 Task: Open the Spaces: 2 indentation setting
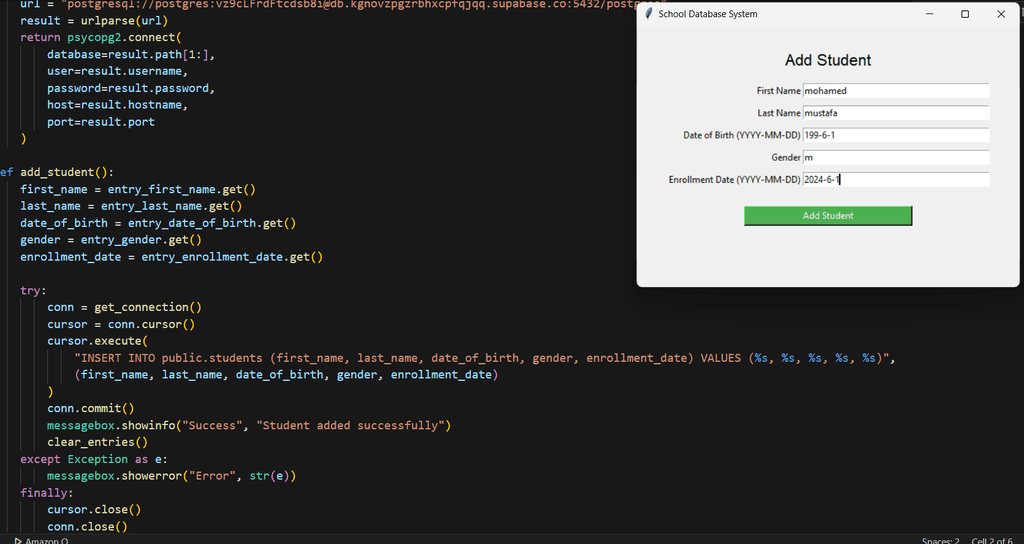coord(940,541)
